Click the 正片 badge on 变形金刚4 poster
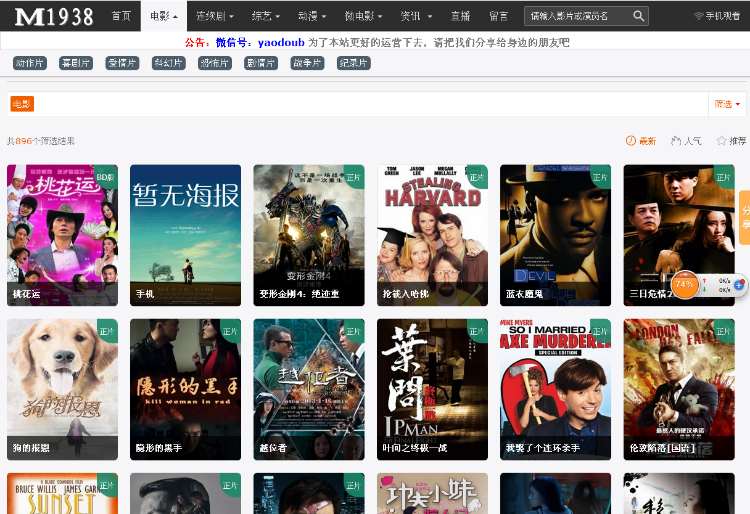Viewport: 750px width, 514px height. point(353,177)
